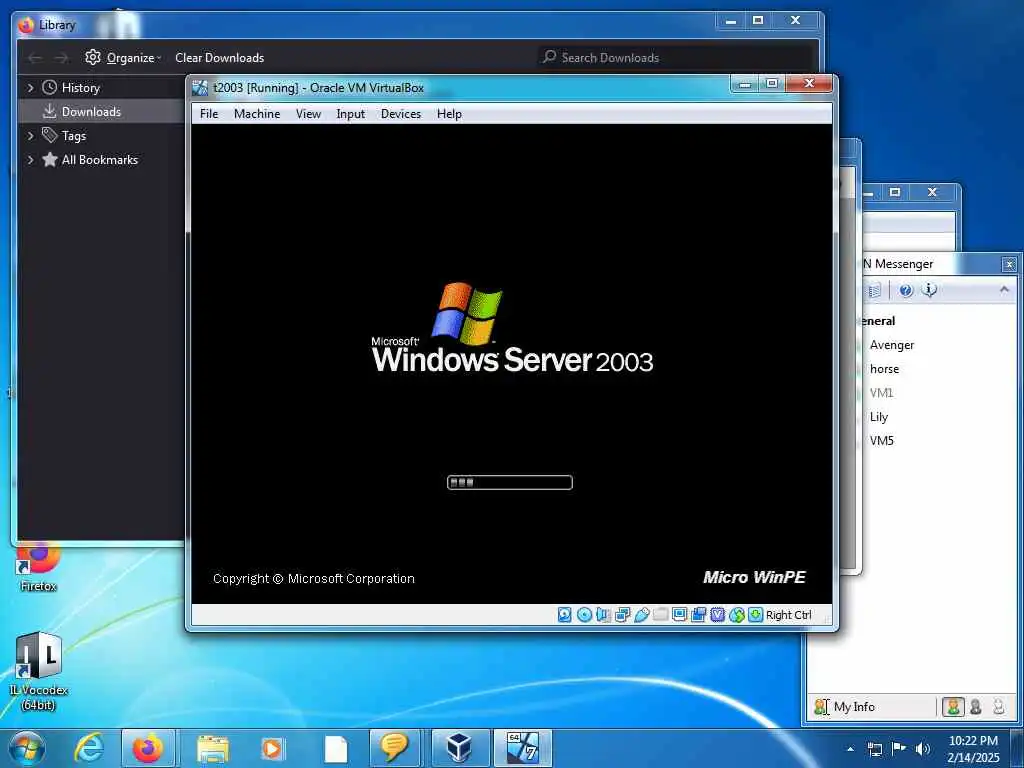This screenshot has height=768, width=1024.
Task: Select contact VM1 in Messenger
Action: coord(881,393)
